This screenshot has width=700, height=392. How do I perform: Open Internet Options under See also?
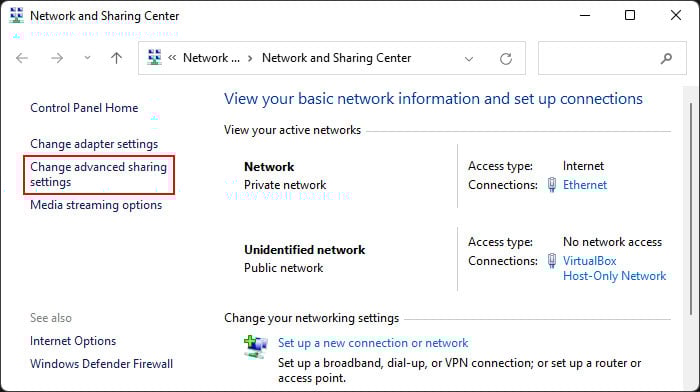pos(73,341)
